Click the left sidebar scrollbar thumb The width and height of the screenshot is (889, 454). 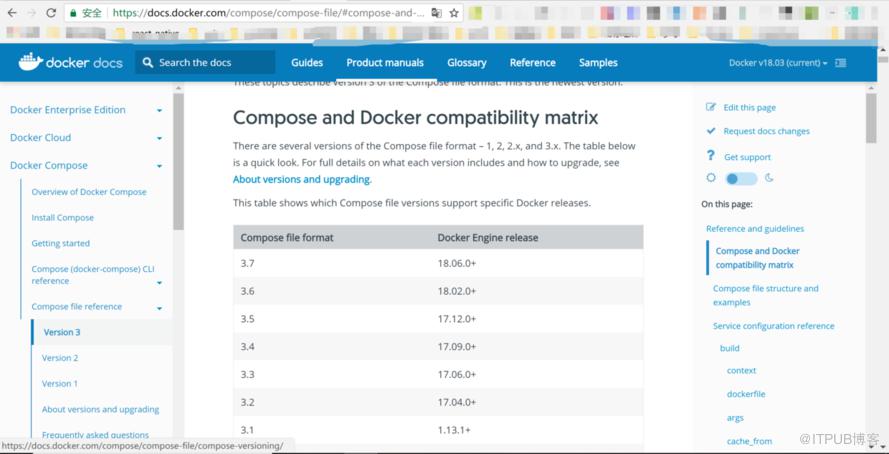(x=179, y=161)
